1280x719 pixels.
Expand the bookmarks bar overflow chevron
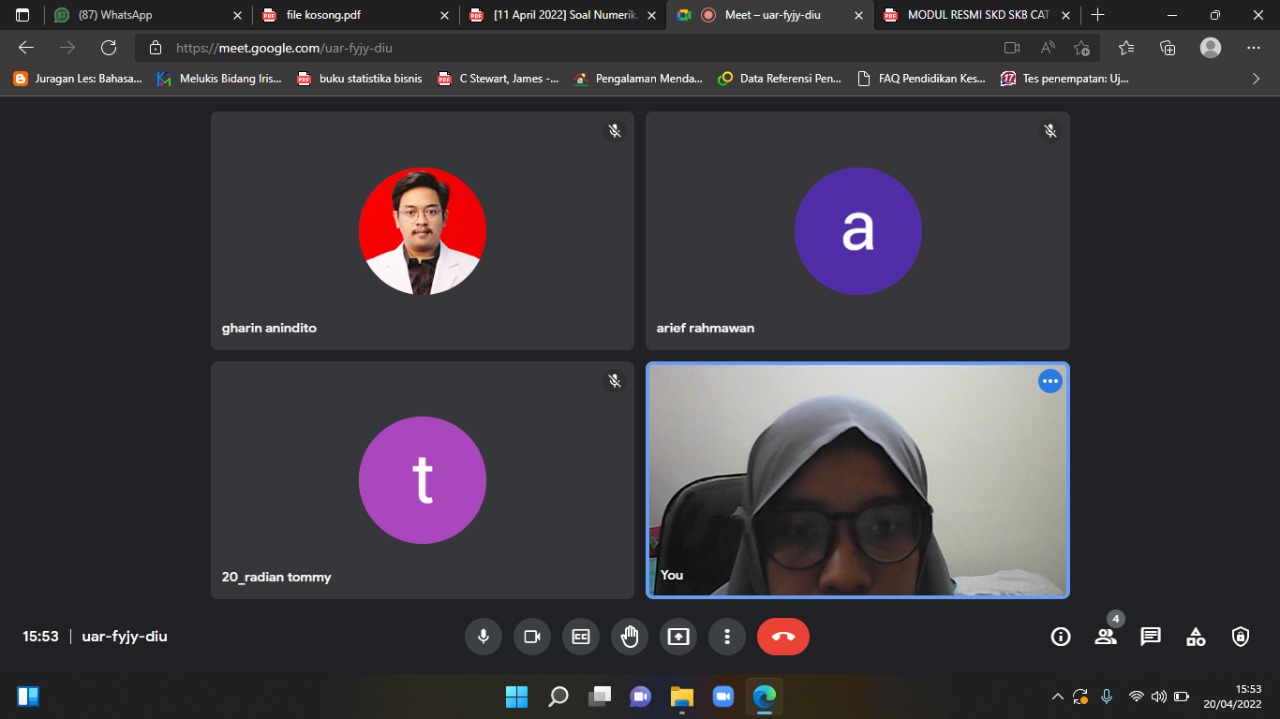pos(1256,78)
